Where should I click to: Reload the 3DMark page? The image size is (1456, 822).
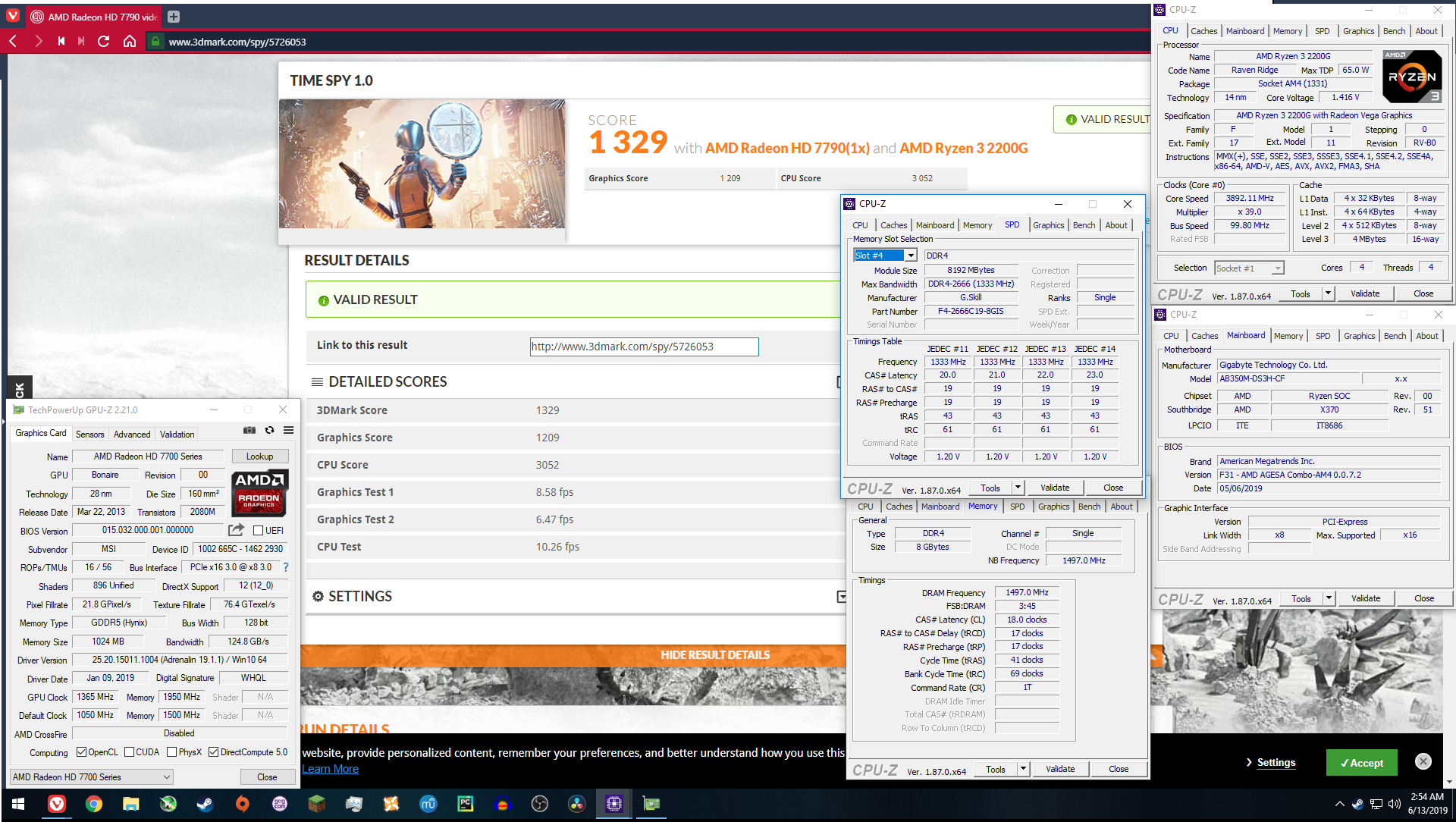click(x=104, y=41)
